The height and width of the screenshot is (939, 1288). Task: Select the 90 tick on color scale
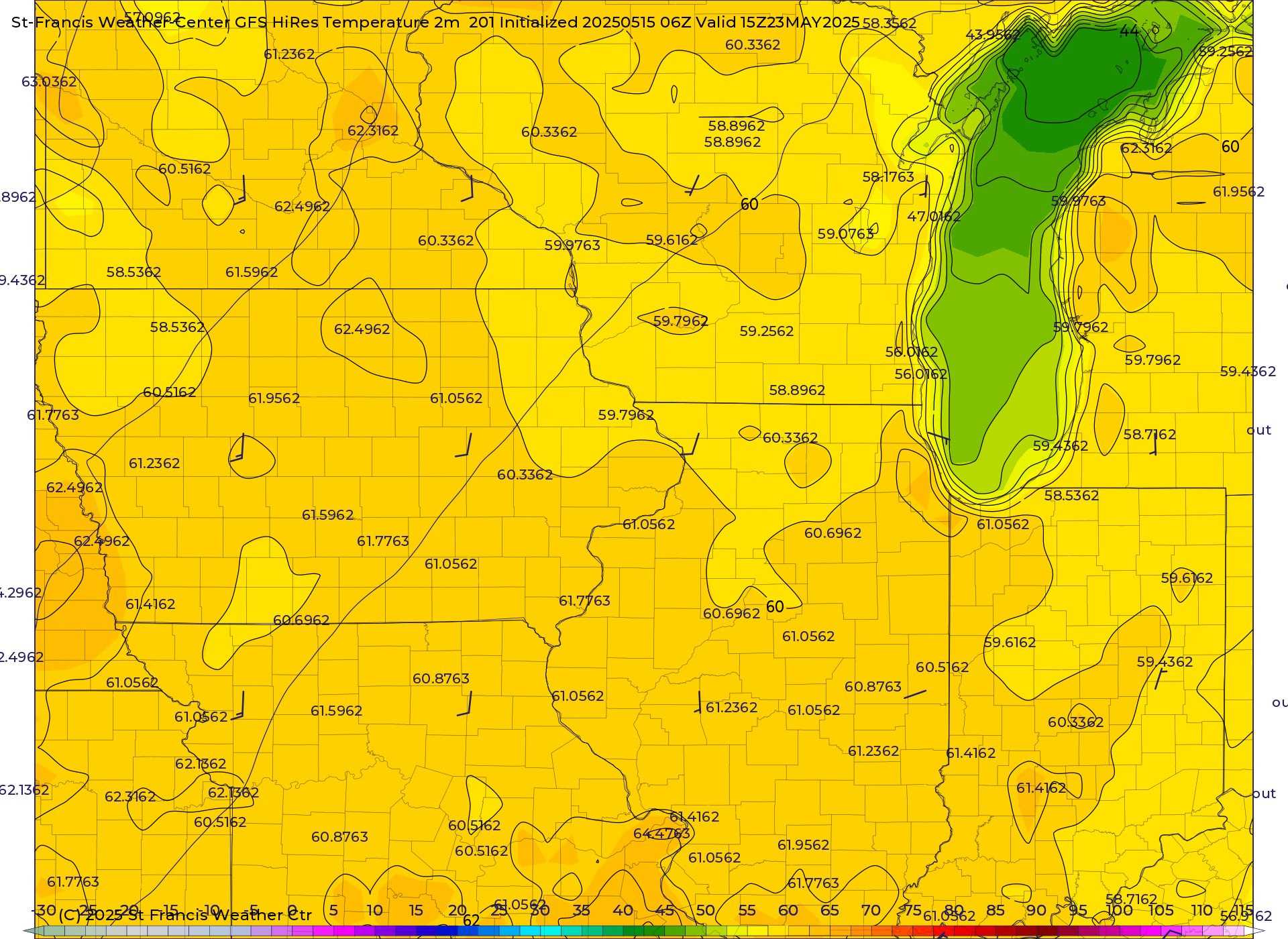point(1036,910)
